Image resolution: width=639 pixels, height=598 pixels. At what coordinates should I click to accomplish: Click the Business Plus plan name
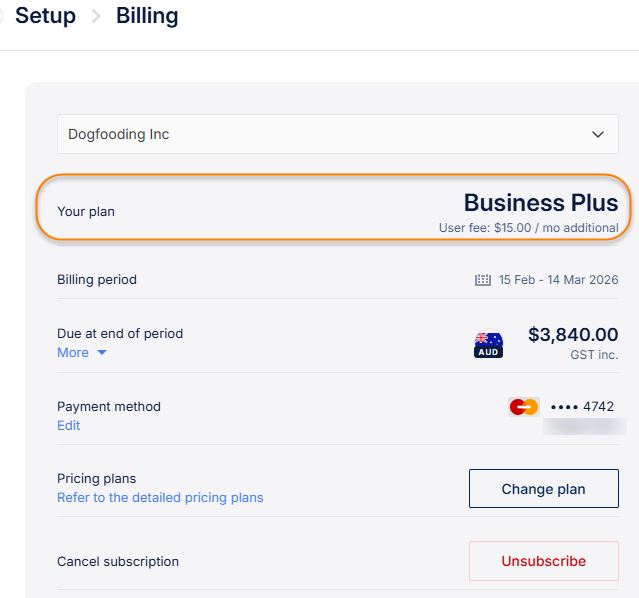click(540, 203)
